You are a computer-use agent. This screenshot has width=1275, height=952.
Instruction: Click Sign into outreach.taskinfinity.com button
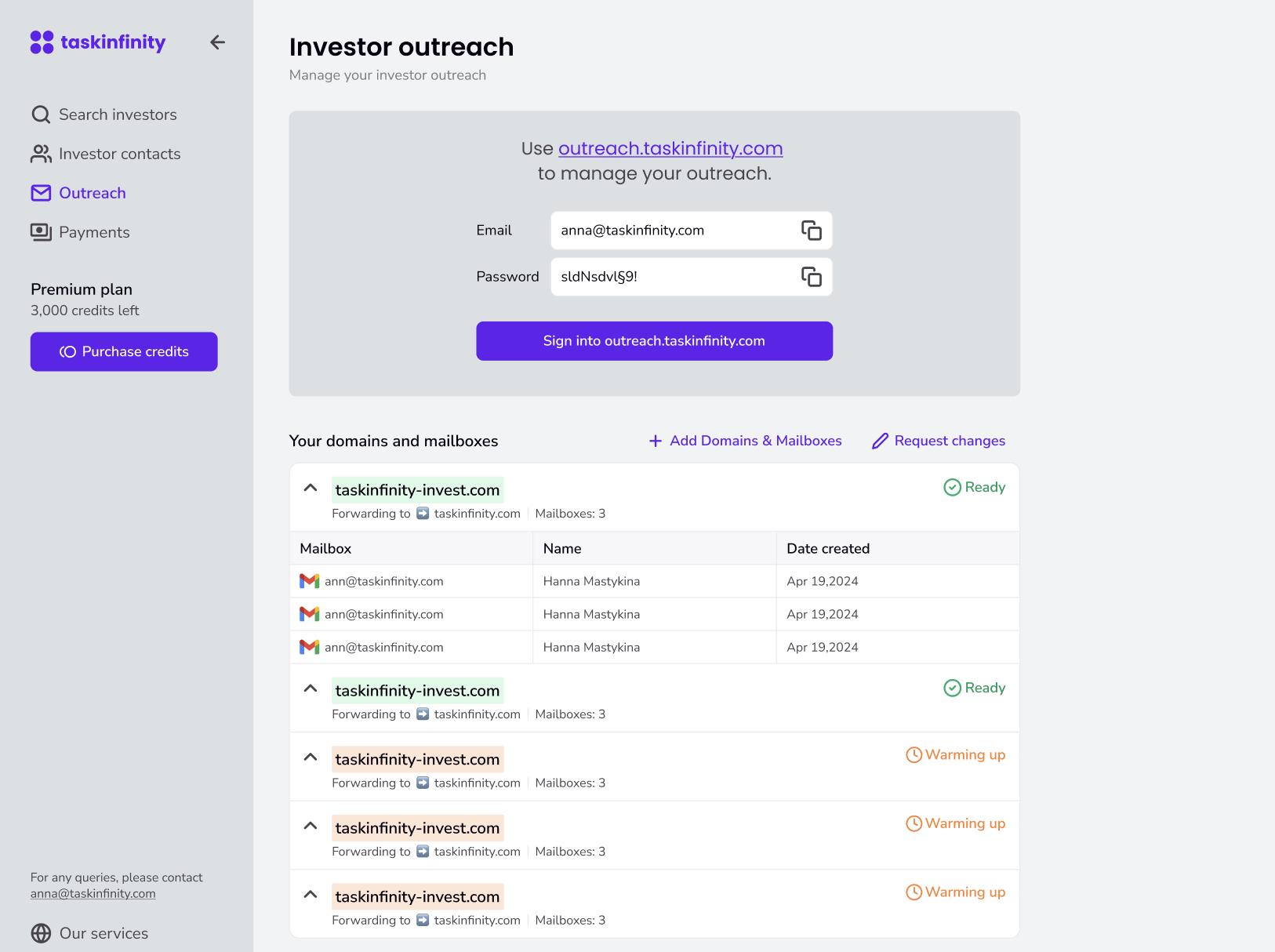pos(654,341)
